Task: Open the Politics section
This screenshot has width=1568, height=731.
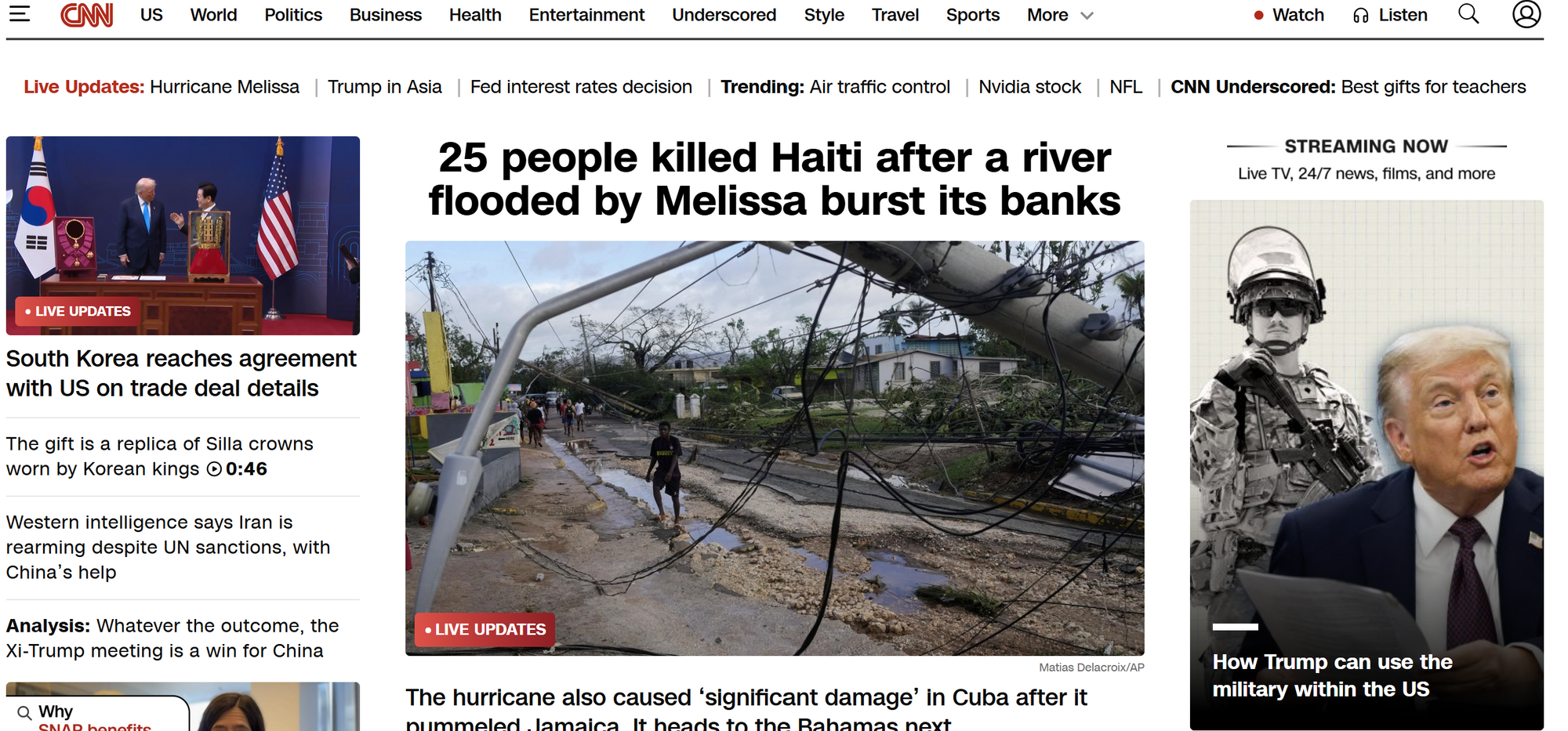Action: point(293,15)
